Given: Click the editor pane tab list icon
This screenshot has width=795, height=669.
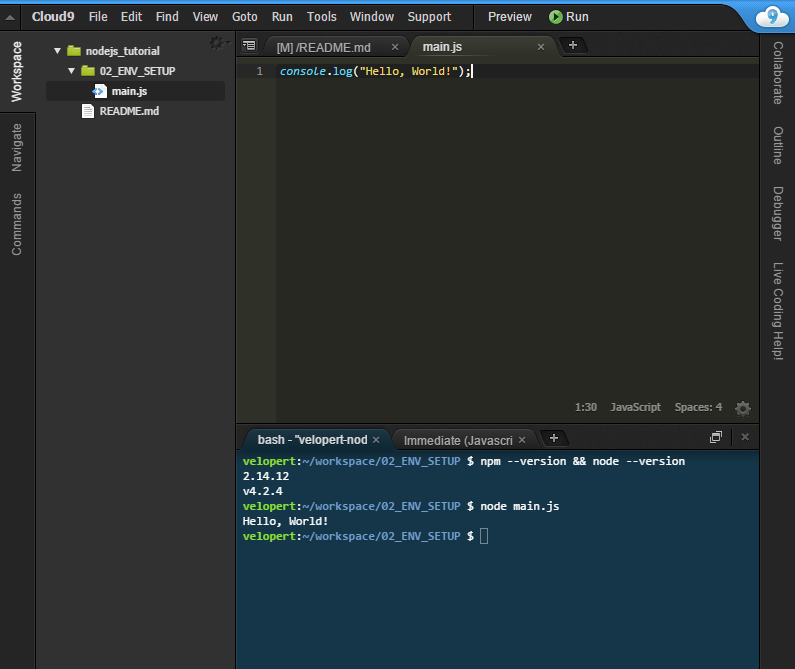Looking at the screenshot, I should pos(249,46).
